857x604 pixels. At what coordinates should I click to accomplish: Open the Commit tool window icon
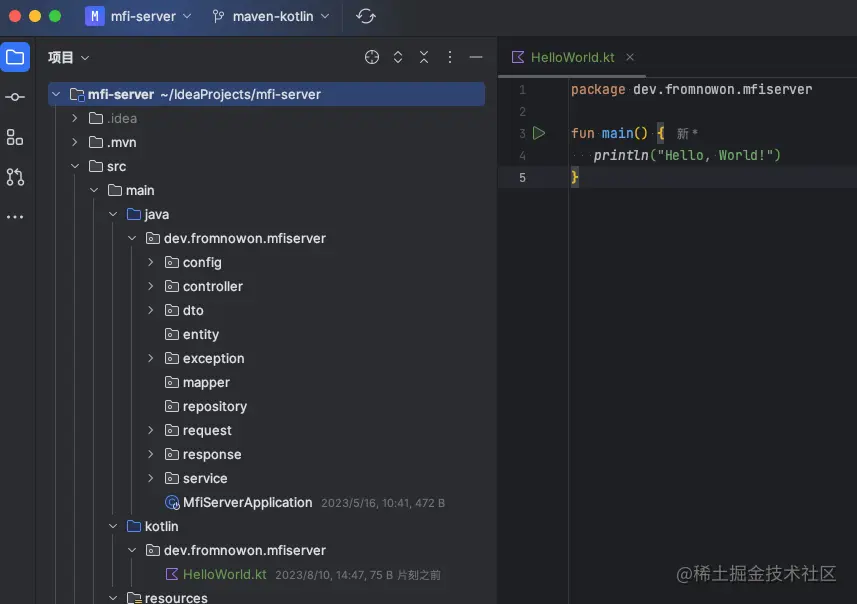[x=15, y=97]
